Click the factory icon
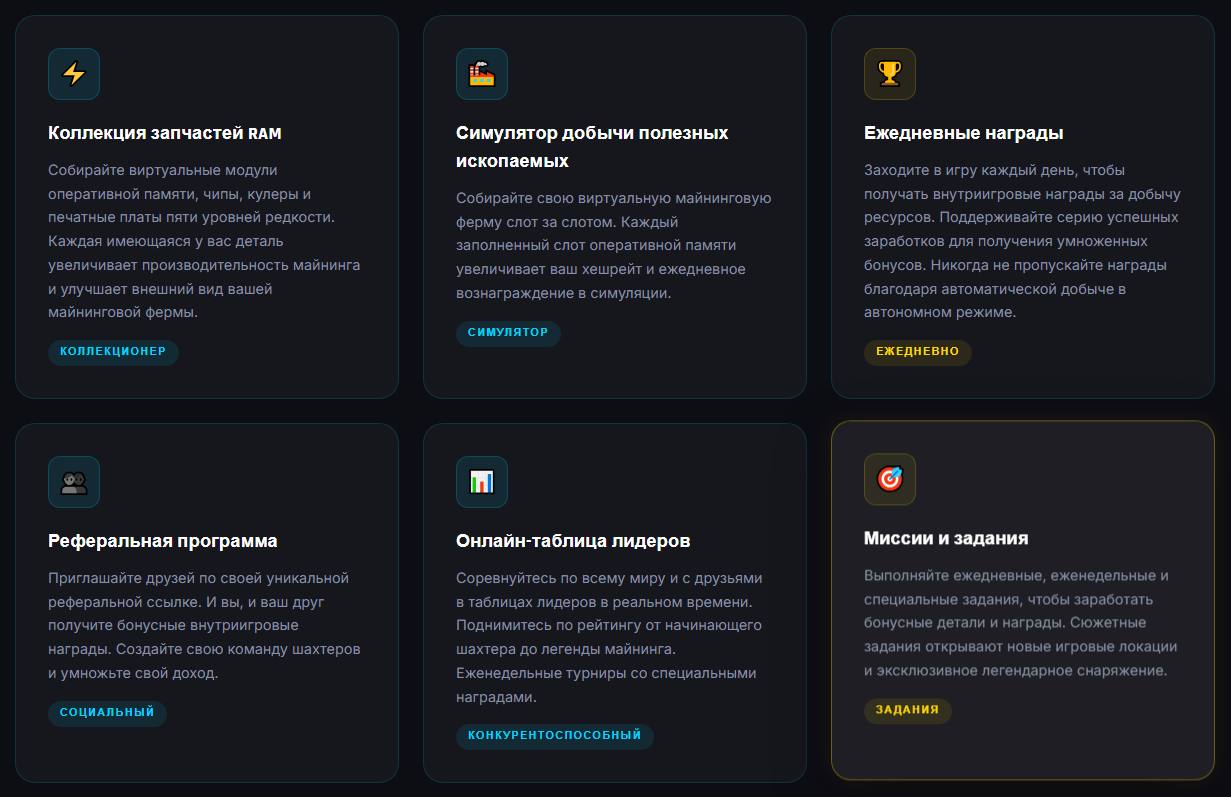The height and width of the screenshot is (797, 1231). (x=482, y=74)
